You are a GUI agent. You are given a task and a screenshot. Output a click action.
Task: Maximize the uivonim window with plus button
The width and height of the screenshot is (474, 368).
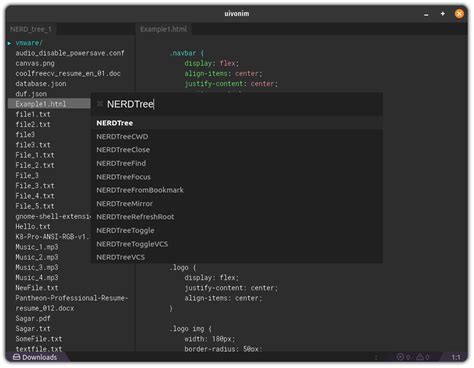pyautogui.click(x=443, y=14)
